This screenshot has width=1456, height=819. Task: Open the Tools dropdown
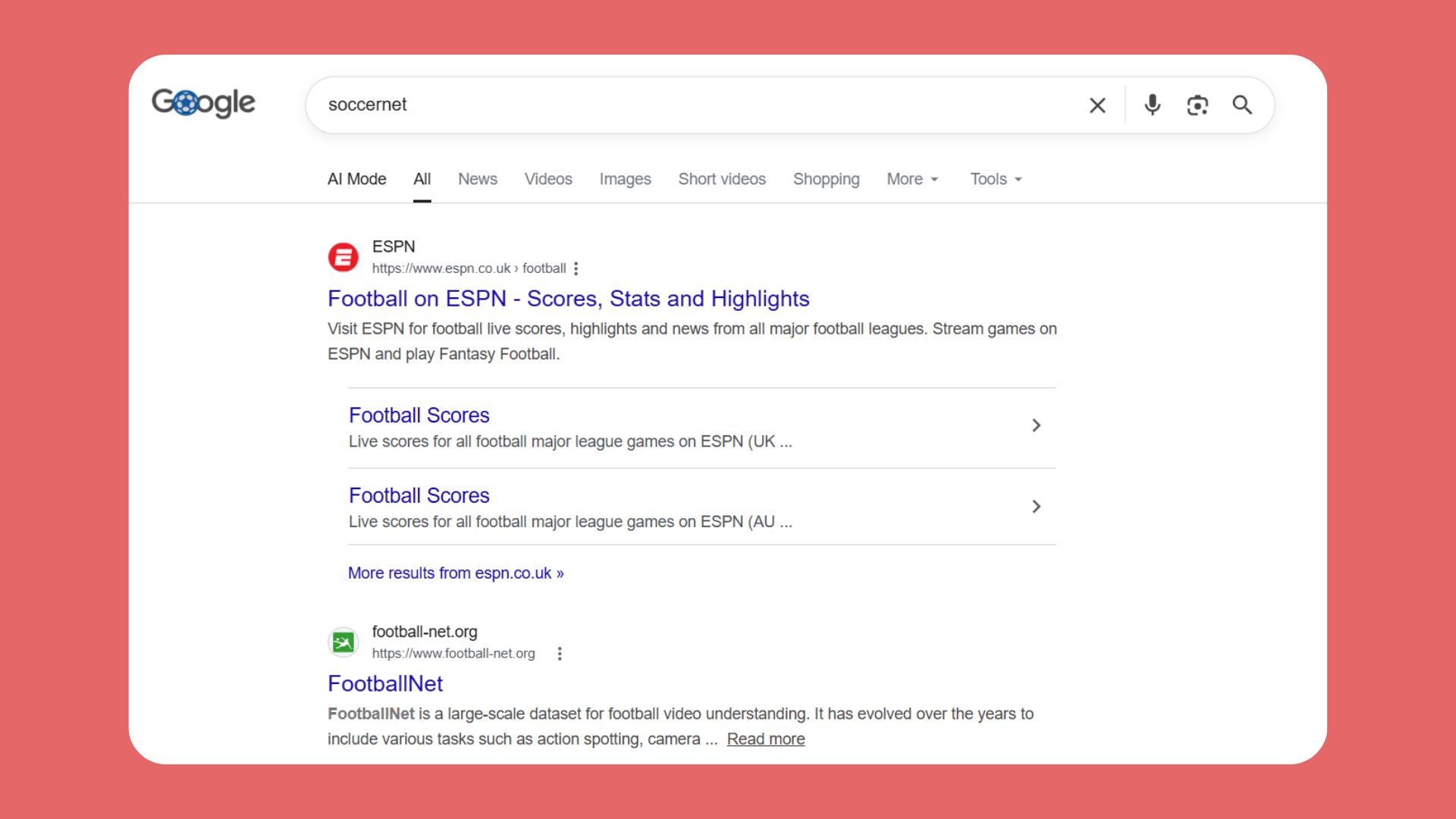(996, 179)
